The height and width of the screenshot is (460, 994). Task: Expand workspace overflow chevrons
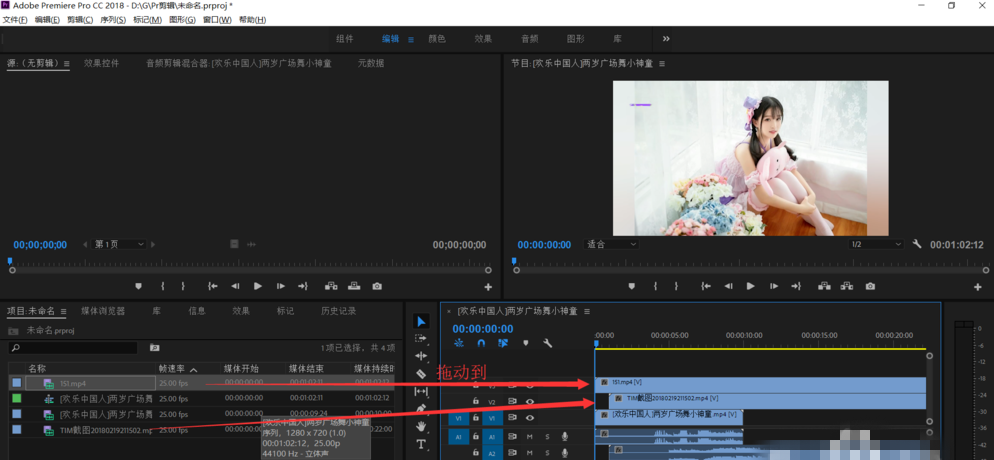(x=666, y=39)
